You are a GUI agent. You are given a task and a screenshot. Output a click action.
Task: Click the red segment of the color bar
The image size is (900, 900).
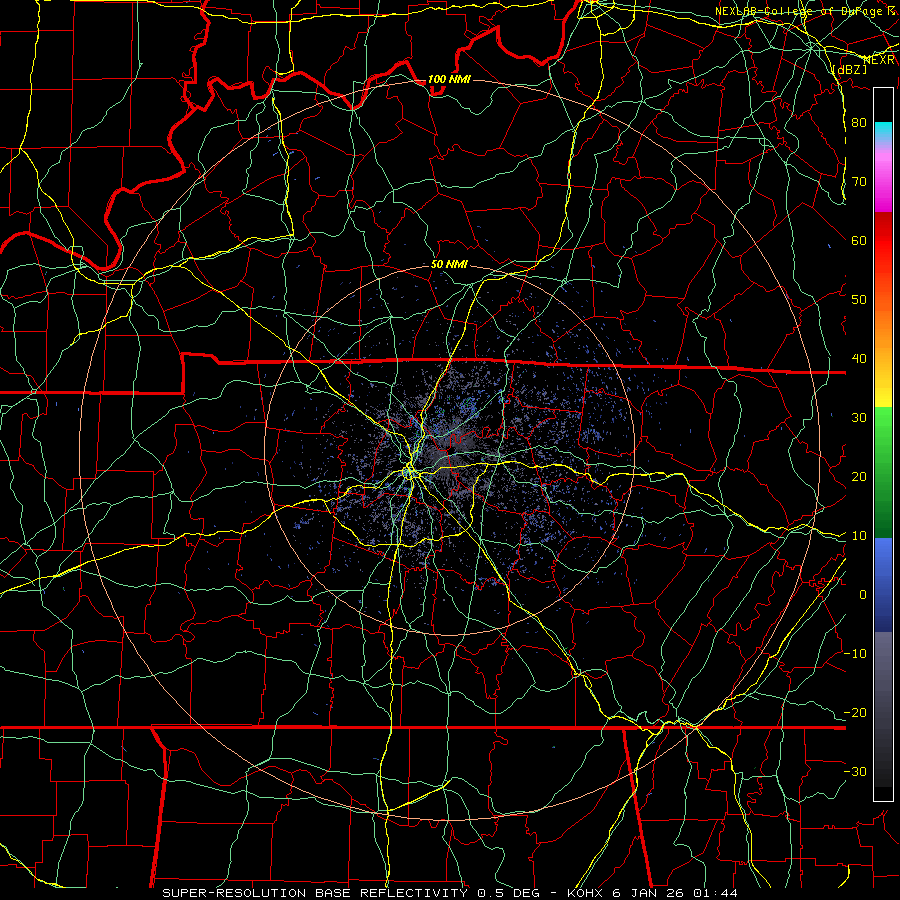pos(883,241)
